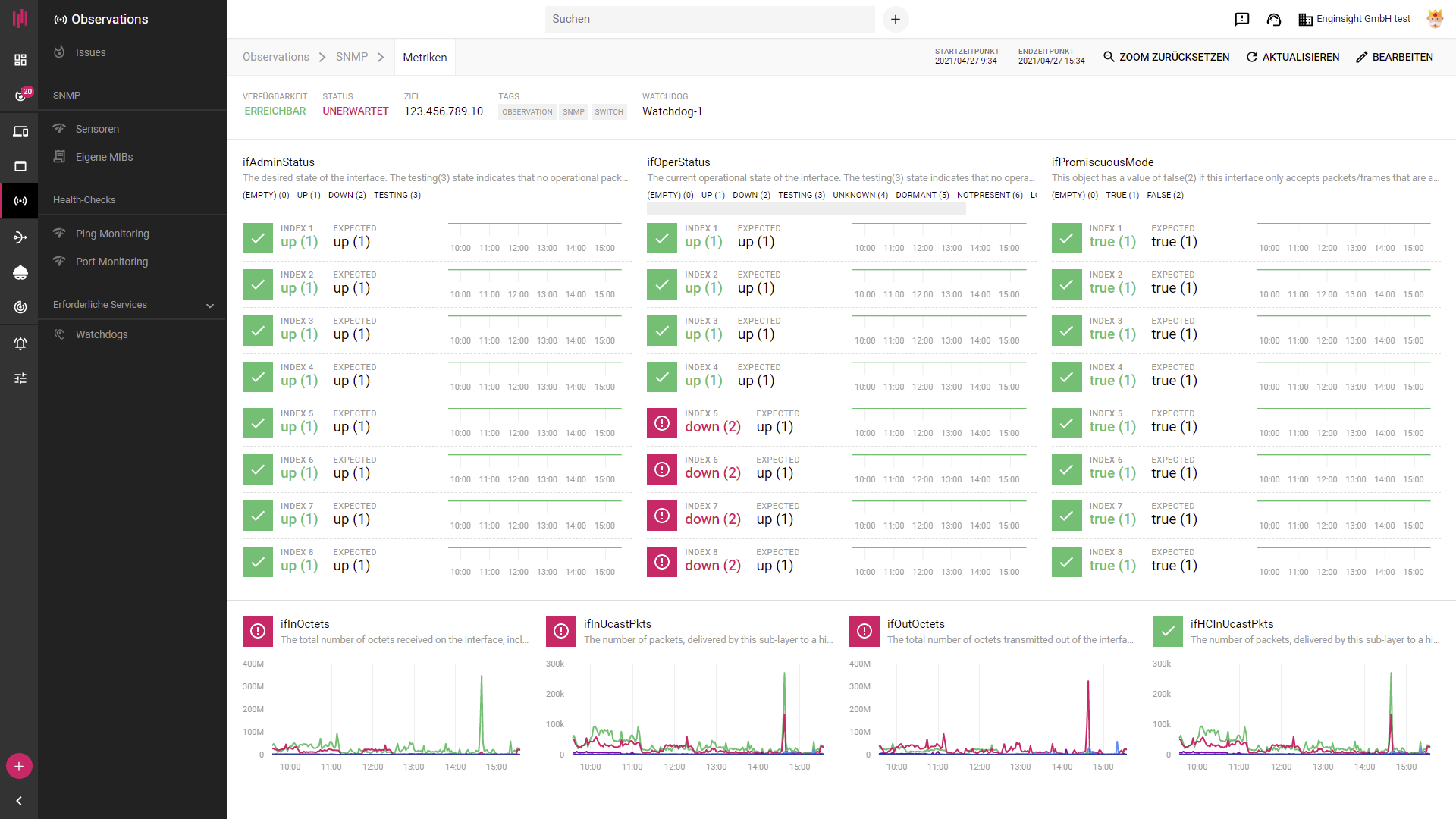
Task: Open the Issues icon with 20 badge
Action: point(20,95)
